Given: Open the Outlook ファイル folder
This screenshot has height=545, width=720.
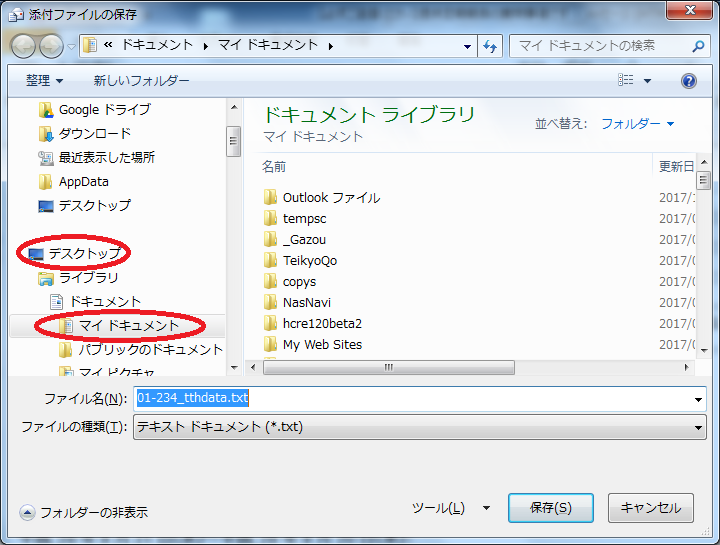Looking at the screenshot, I should click(330, 198).
